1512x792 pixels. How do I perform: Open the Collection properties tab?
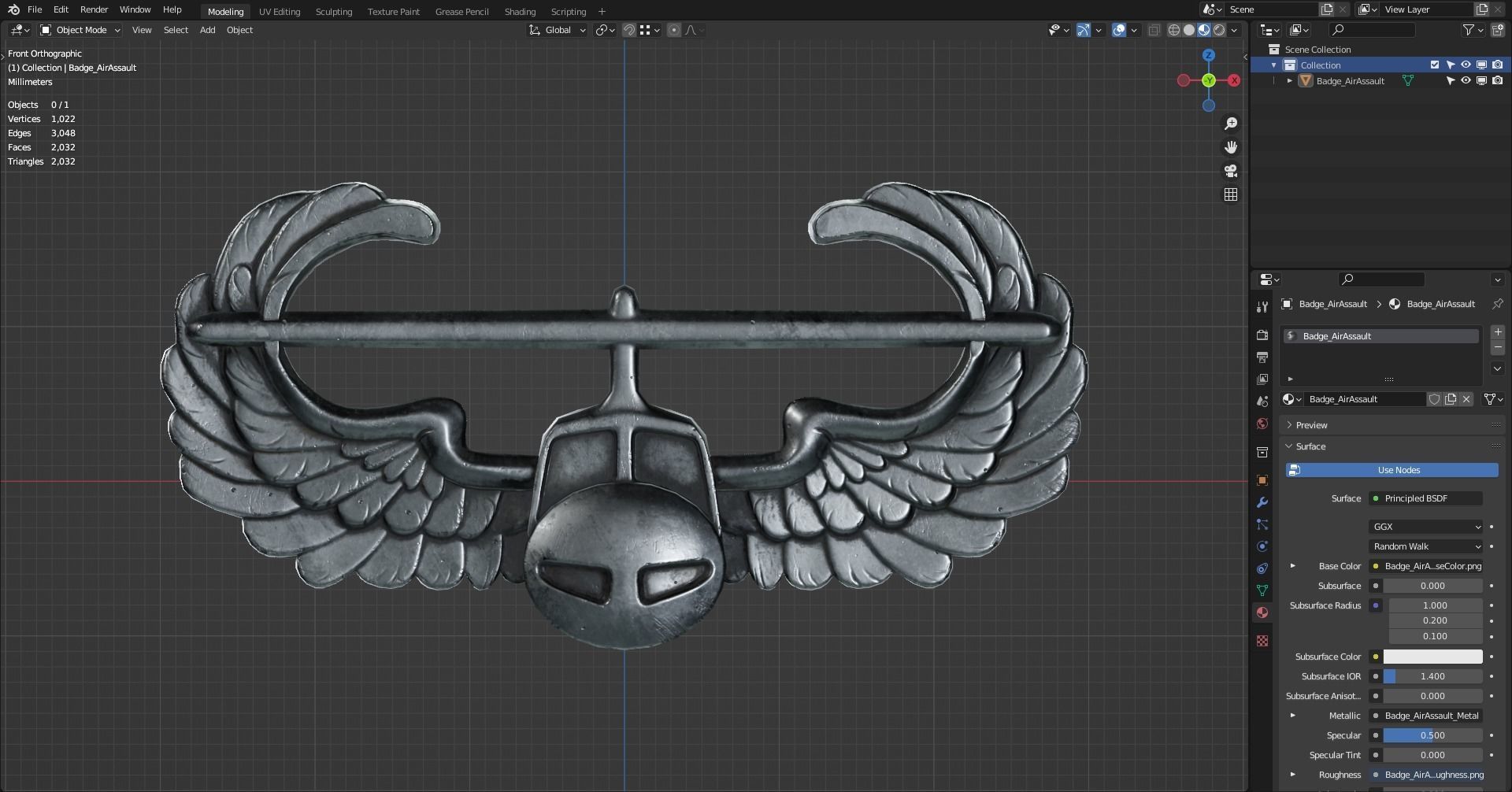tap(1262, 452)
